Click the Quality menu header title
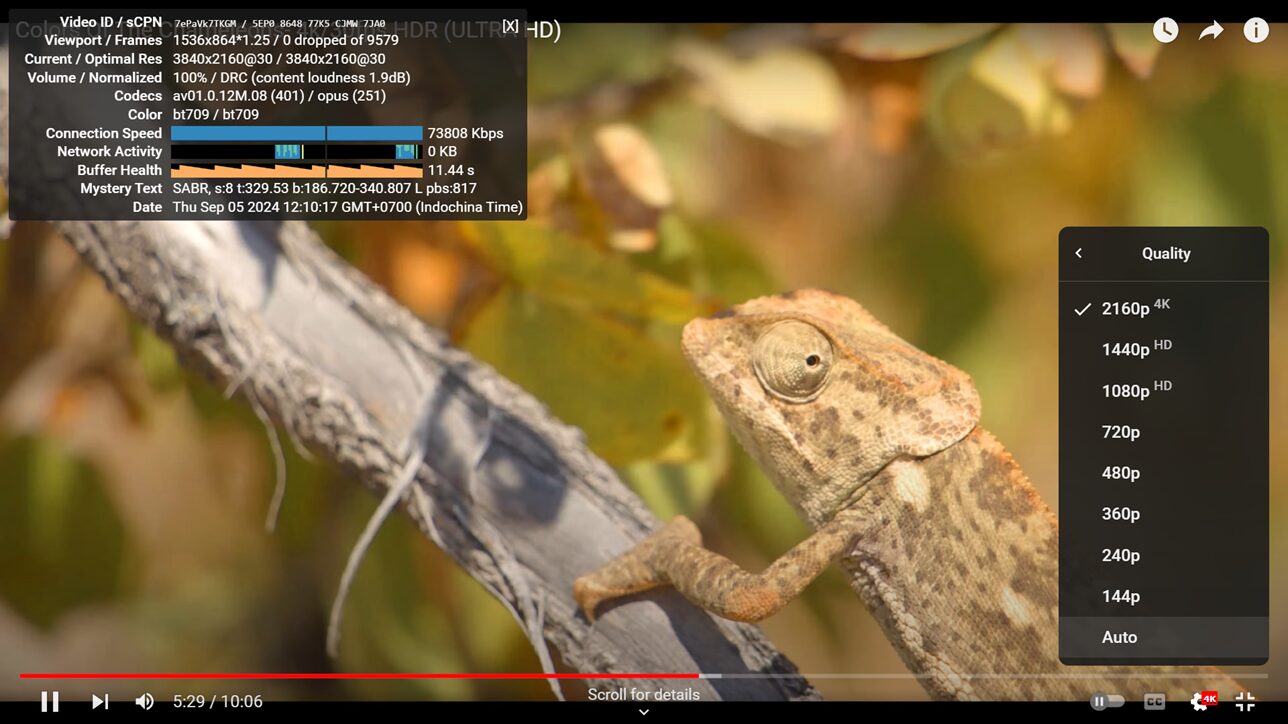The image size is (1288, 724). (1166, 253)
